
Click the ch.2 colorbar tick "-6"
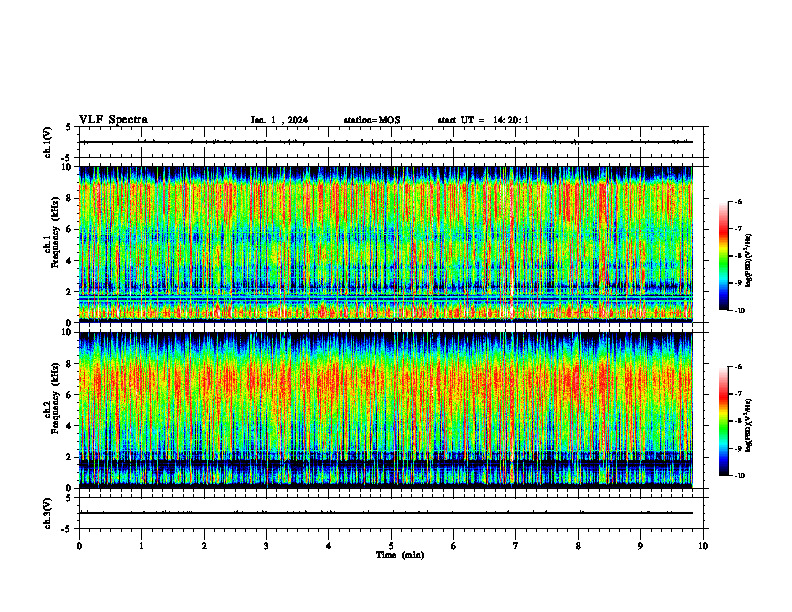pyautogui.click(x=738, y=367)
